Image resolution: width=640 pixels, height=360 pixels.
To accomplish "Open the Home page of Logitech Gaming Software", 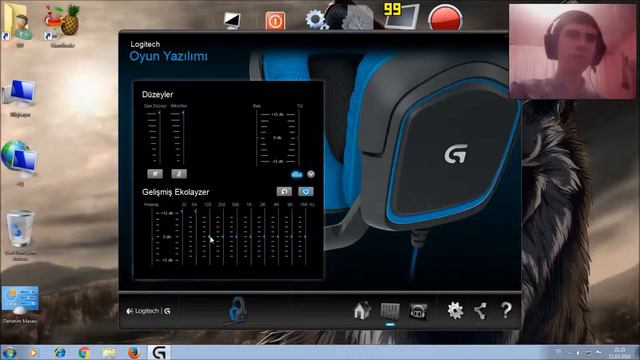I will (x=362, y=311).
